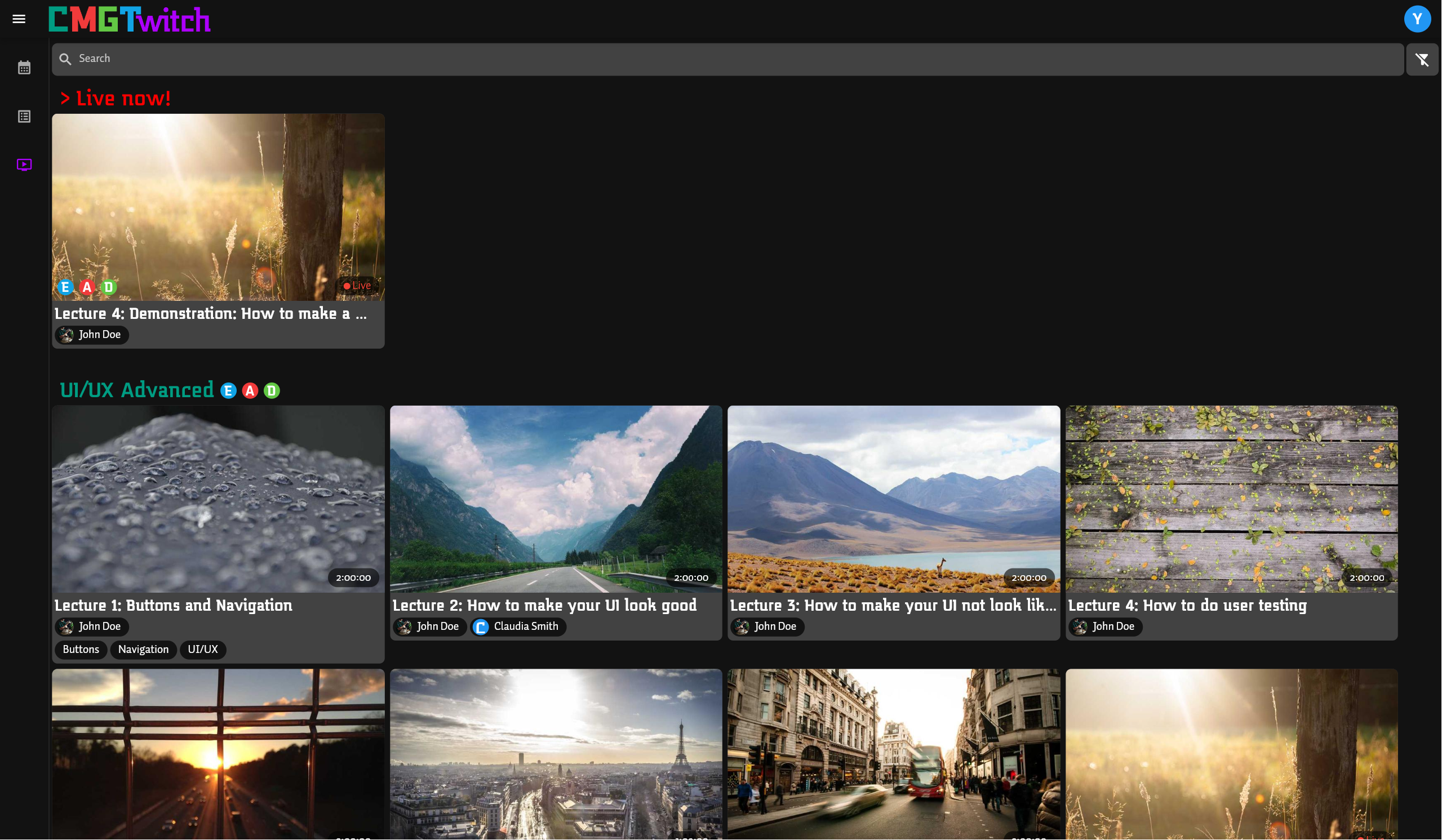The height and width of the screenshot is (840, 1442).
Task: Click the blue E badge beside UI/UX Advanced
Action: point(228,391)
